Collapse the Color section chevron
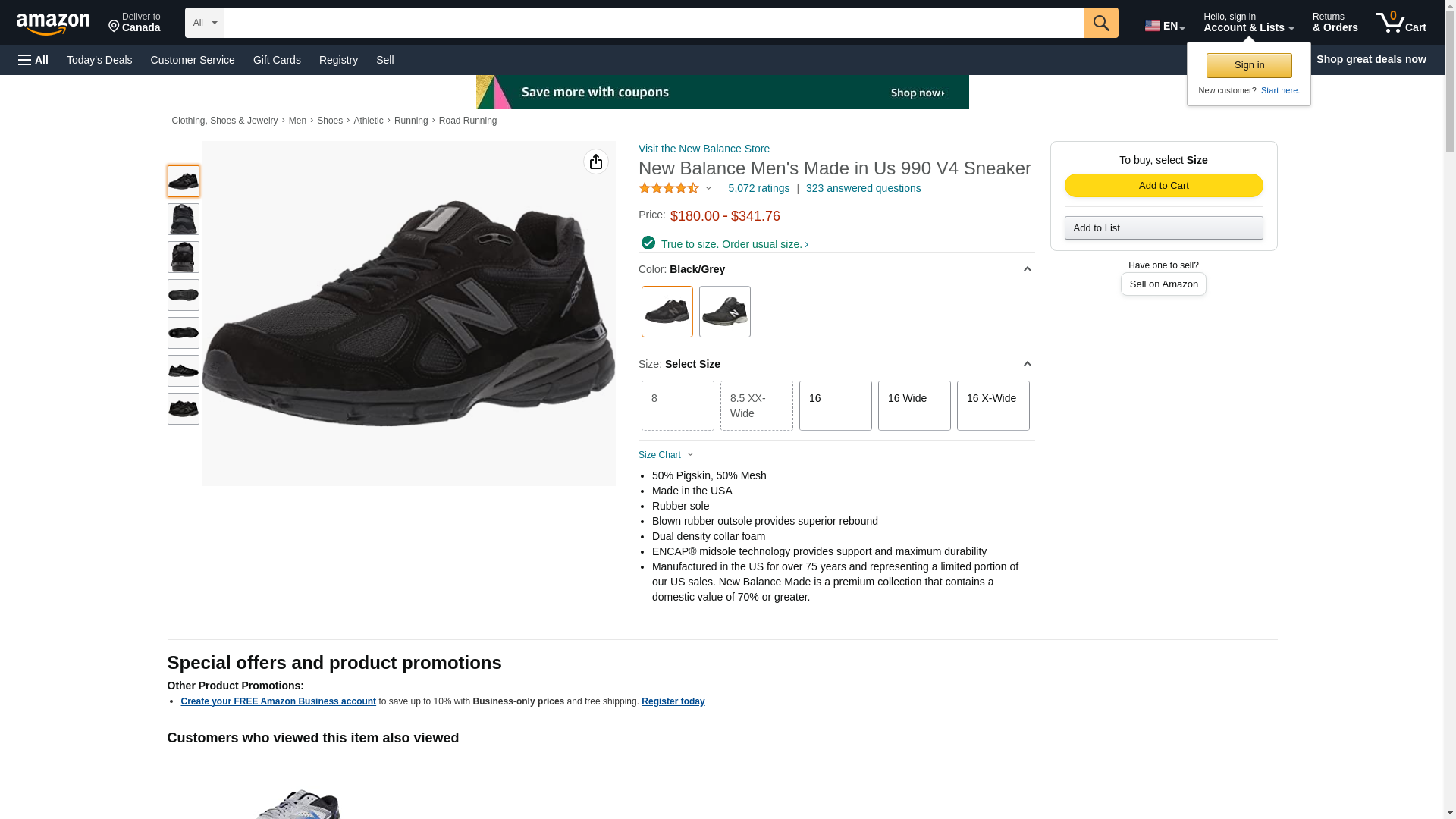Screen dimensions: 1456x819 click(x=1027, y=269)
